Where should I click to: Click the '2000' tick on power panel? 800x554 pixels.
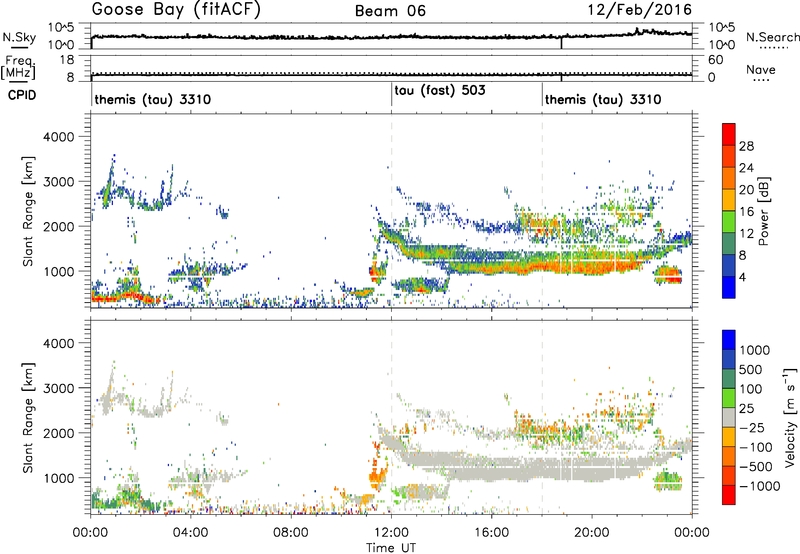58,226
